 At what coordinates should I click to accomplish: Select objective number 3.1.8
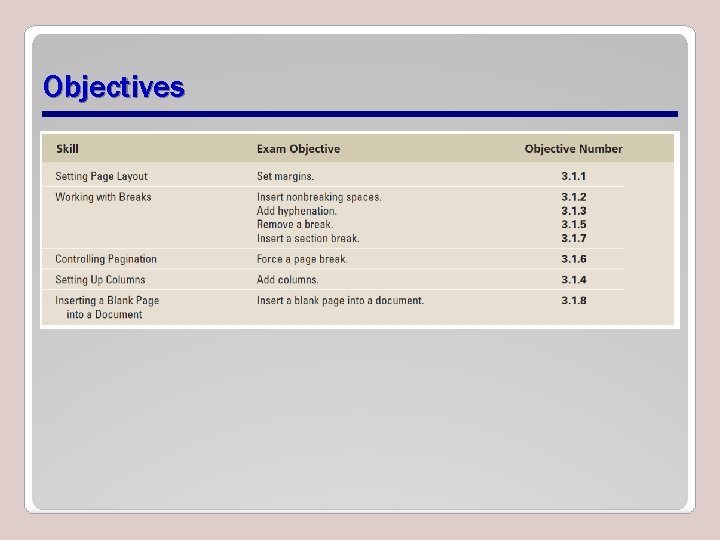[x=574, y=300]
